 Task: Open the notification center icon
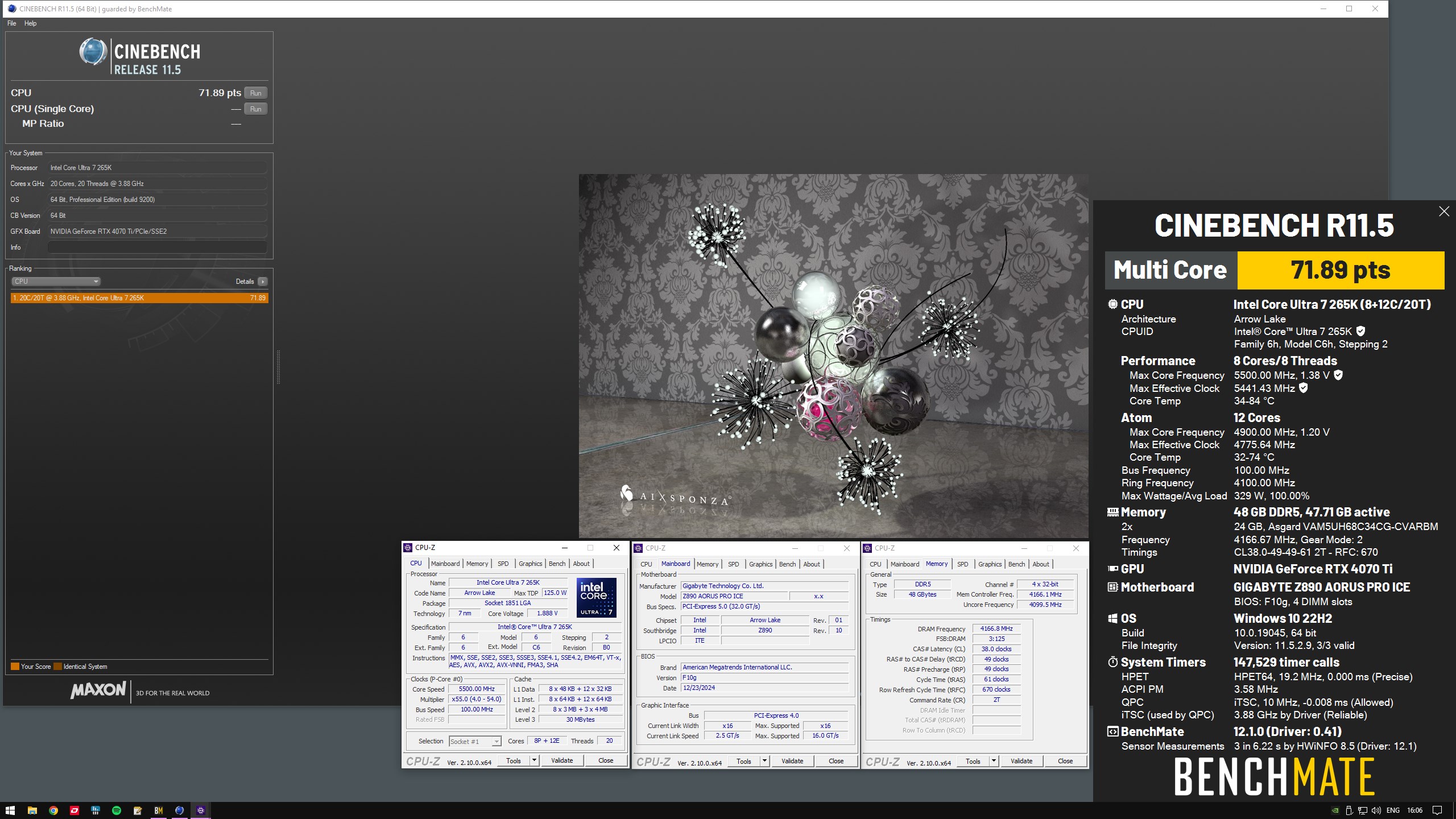pyautogui.click(x=1437, y=810)
